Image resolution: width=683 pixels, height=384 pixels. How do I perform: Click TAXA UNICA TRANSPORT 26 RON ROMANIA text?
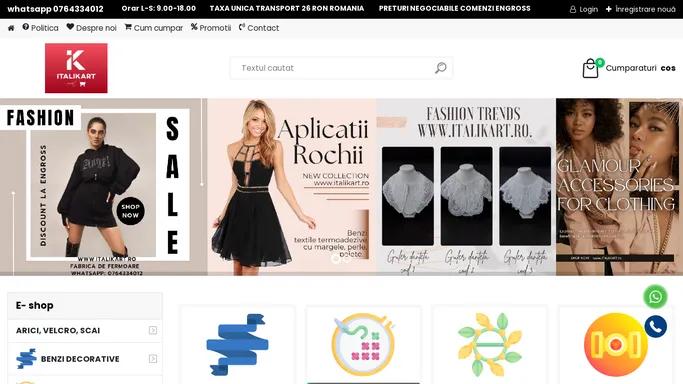287,8
